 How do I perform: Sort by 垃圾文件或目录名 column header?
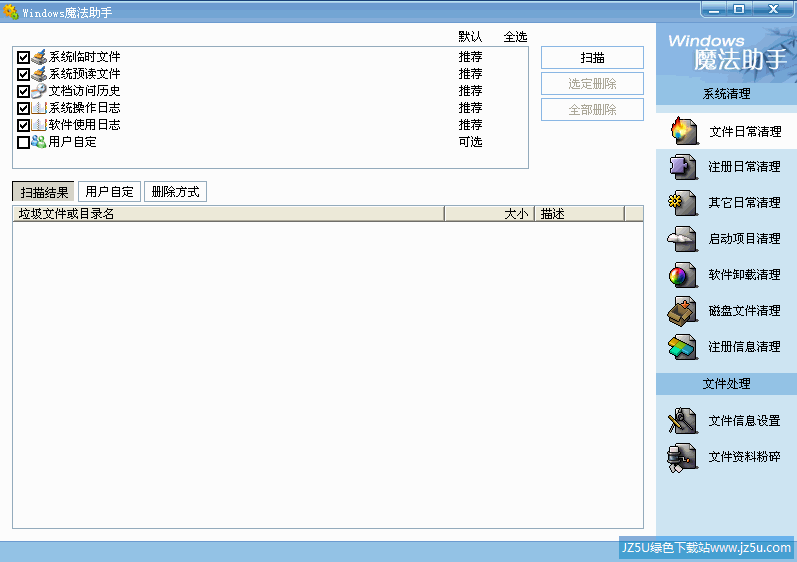point(228,214)
